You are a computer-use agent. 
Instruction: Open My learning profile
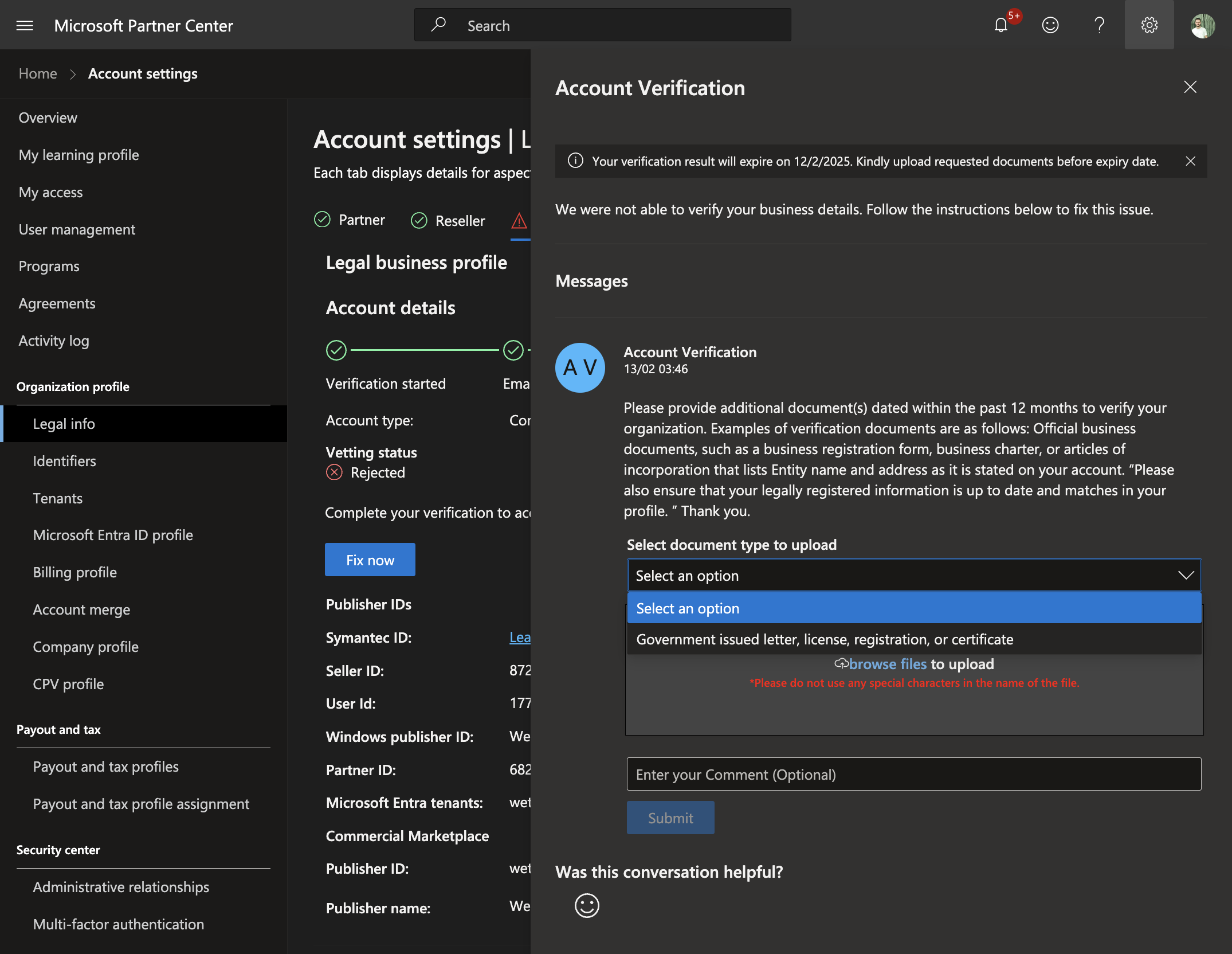[x=79, y=155]
